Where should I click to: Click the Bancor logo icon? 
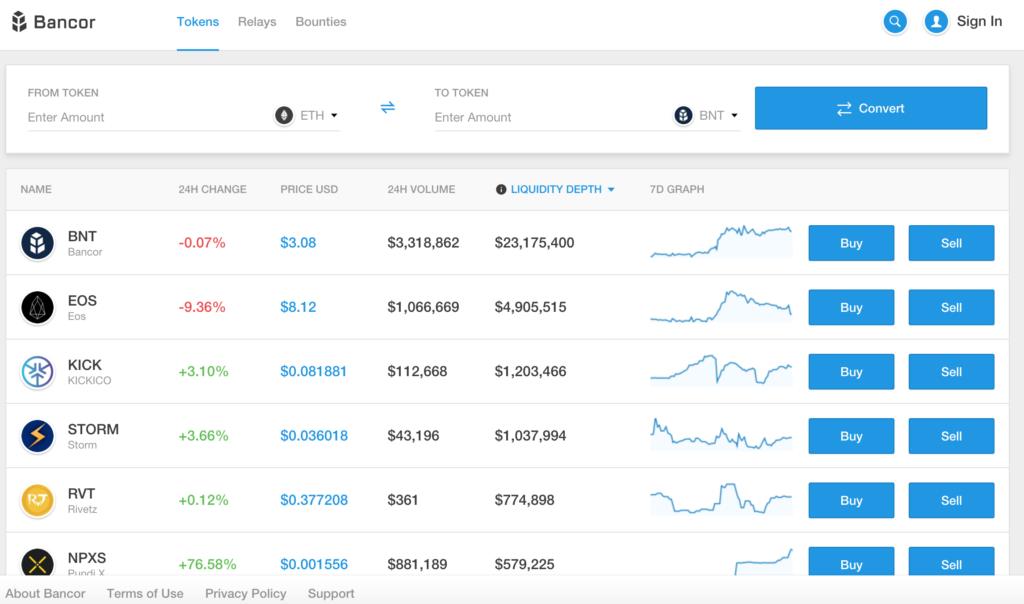tap(19, 22)
